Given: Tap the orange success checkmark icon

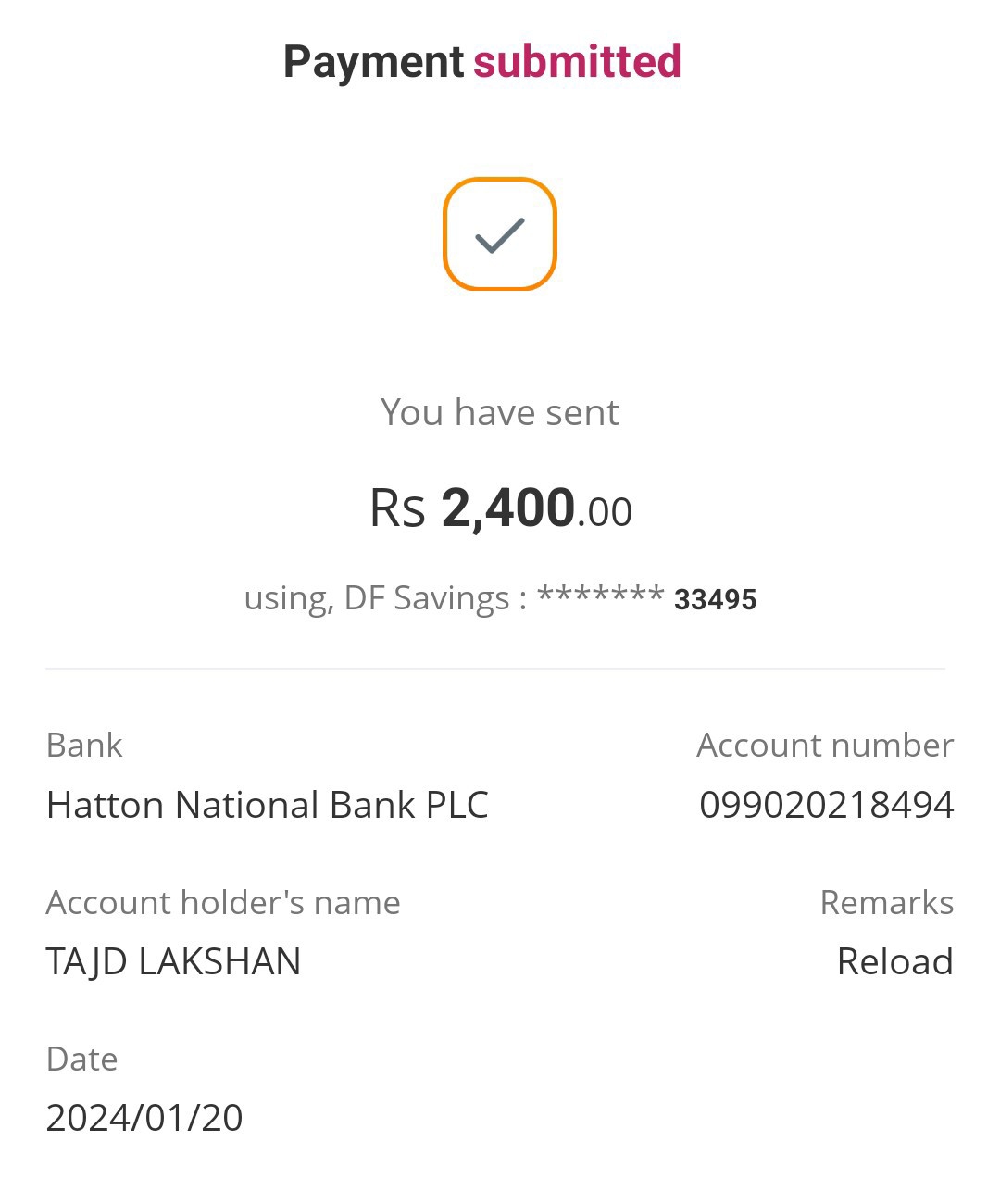Looking at the screenshot, I should [500, 234].
